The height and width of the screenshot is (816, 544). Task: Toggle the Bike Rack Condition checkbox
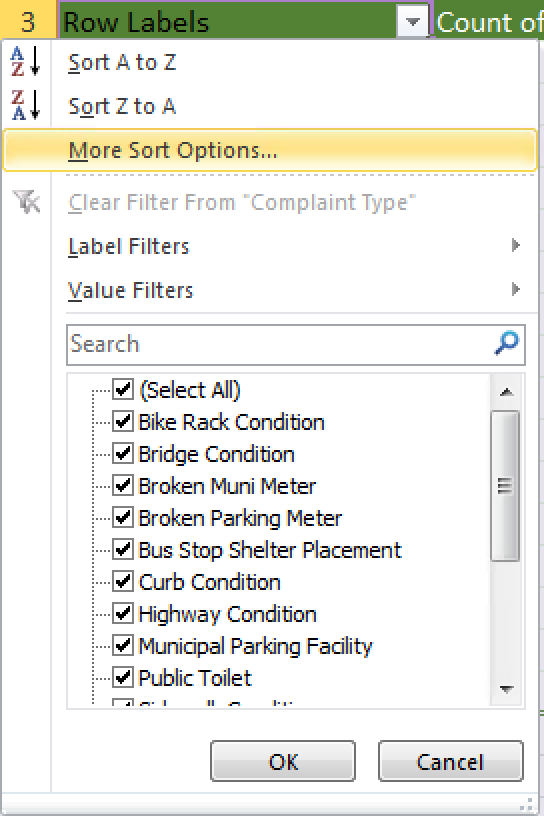point(123,422)
